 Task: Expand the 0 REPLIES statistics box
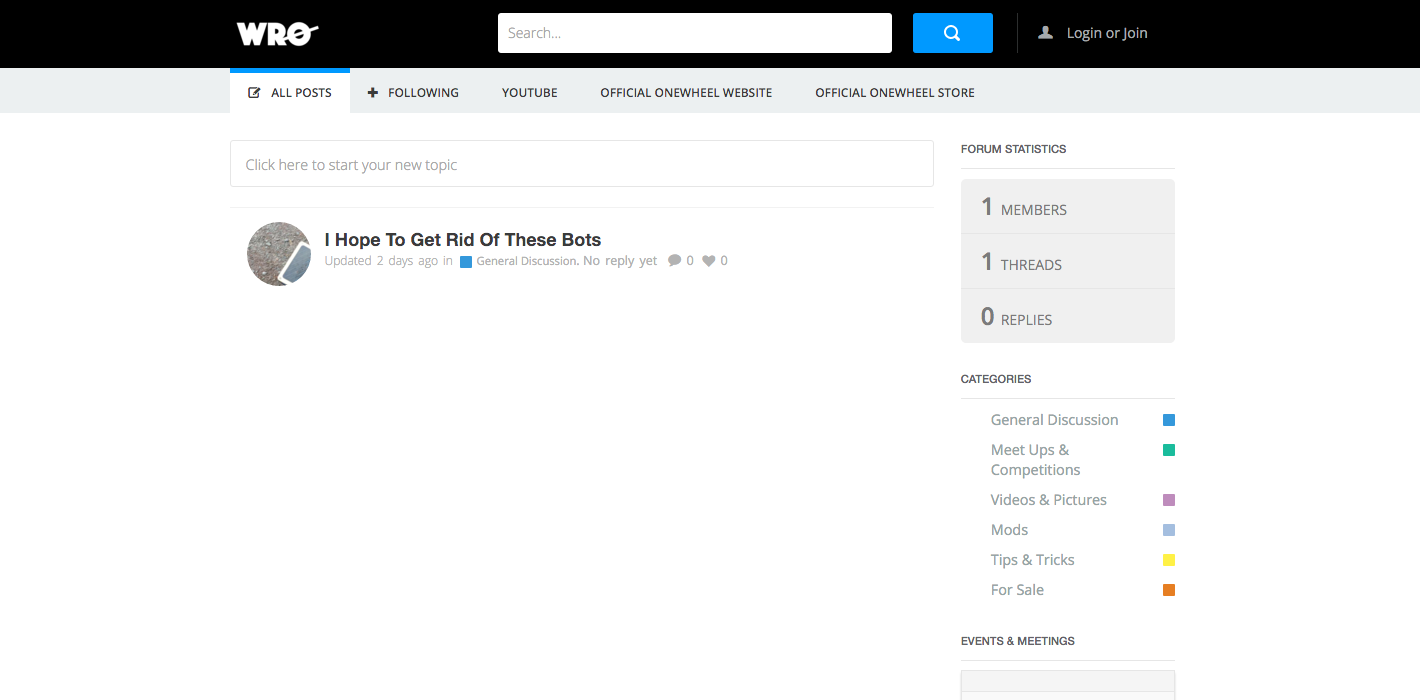[1067, 316]
